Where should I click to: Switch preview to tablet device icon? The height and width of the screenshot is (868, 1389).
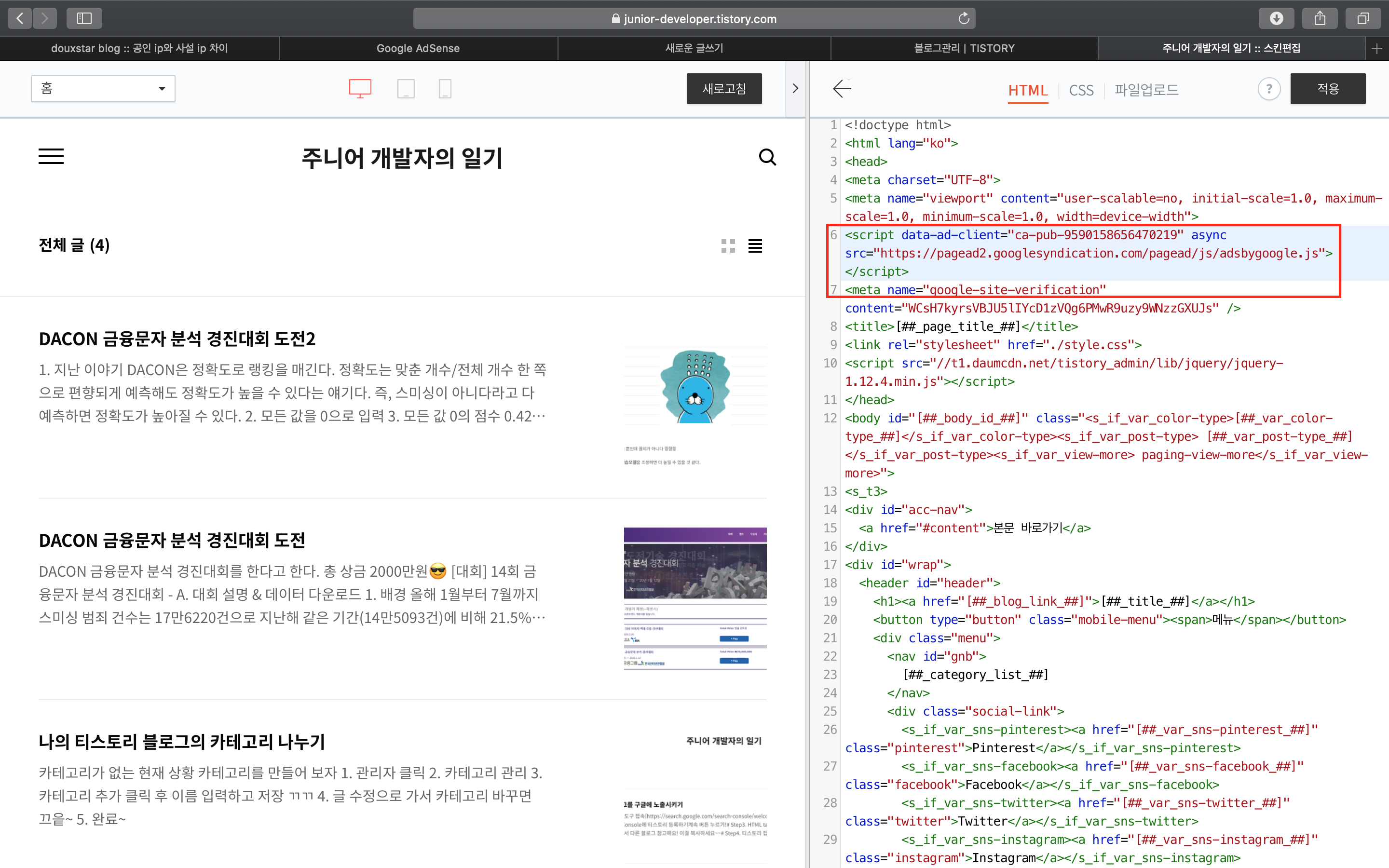pos(406,89)
